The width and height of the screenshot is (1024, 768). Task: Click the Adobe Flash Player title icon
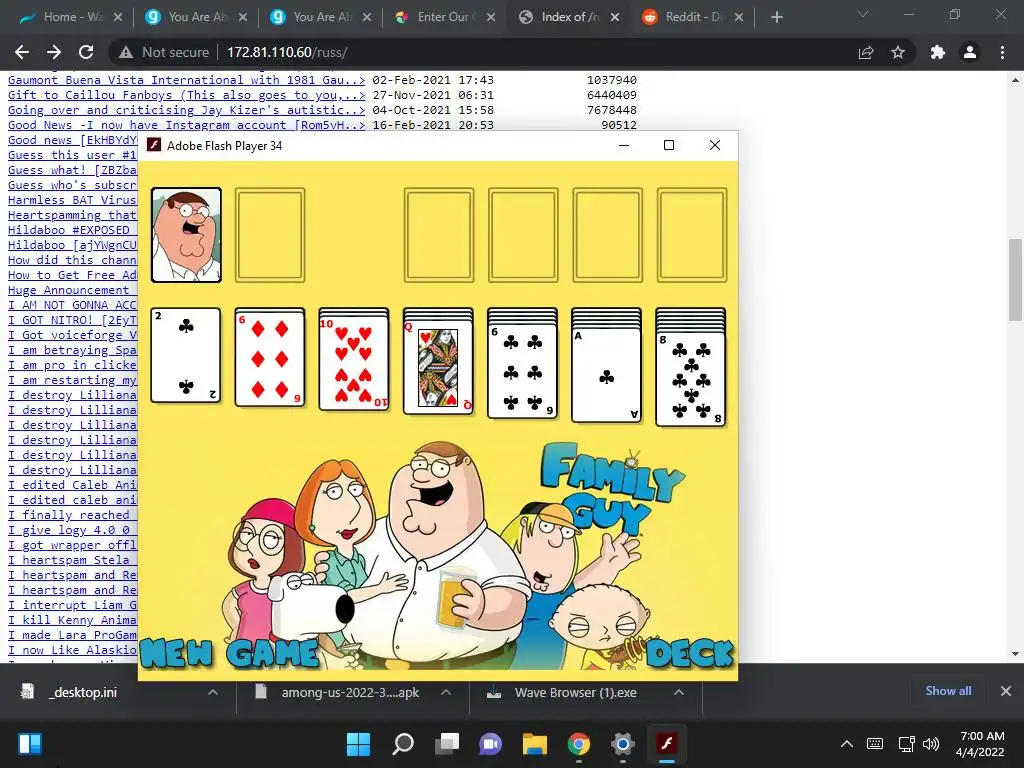click(x=154, y=145)
